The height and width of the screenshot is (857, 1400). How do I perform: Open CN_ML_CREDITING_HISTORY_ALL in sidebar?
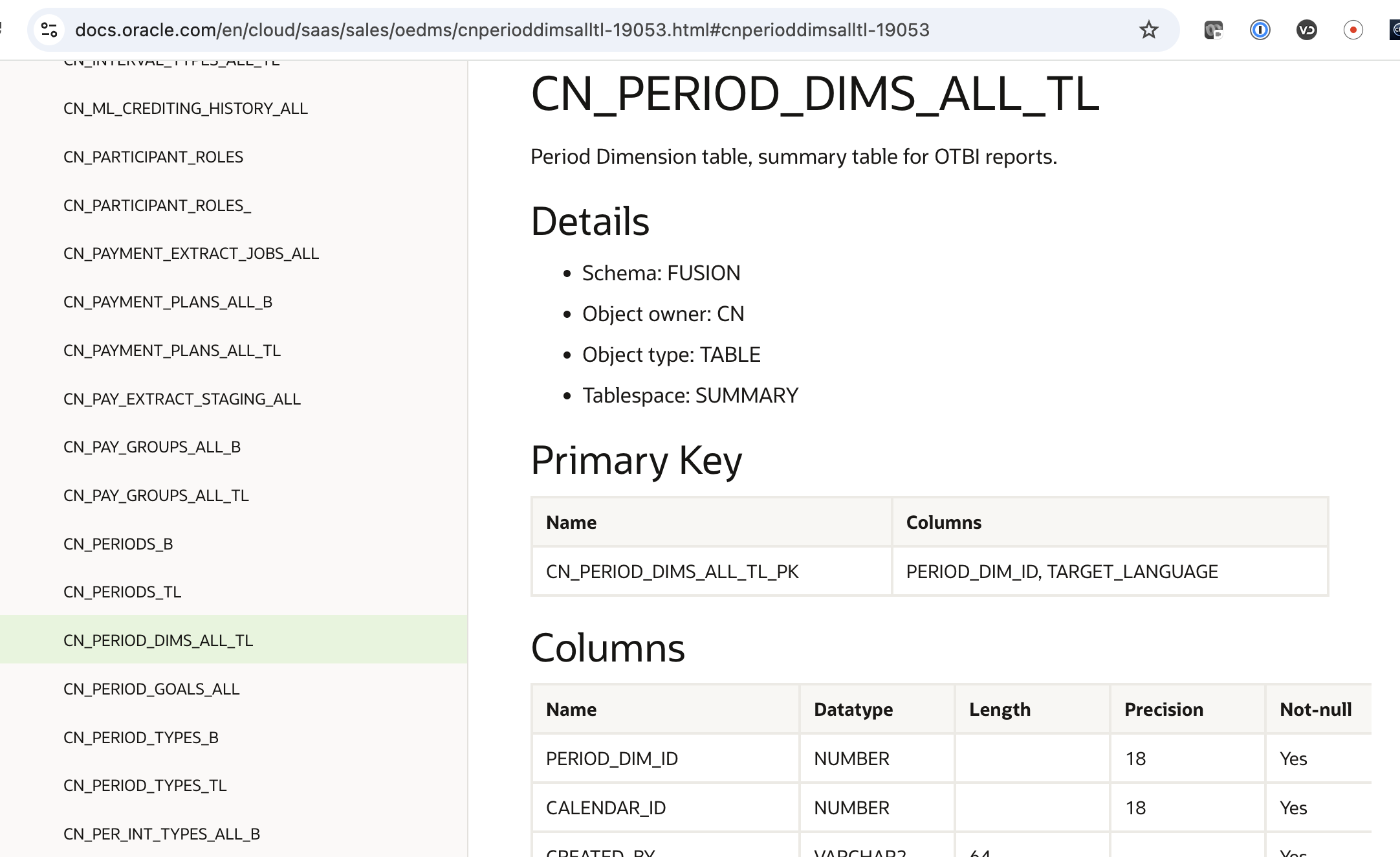186,108
